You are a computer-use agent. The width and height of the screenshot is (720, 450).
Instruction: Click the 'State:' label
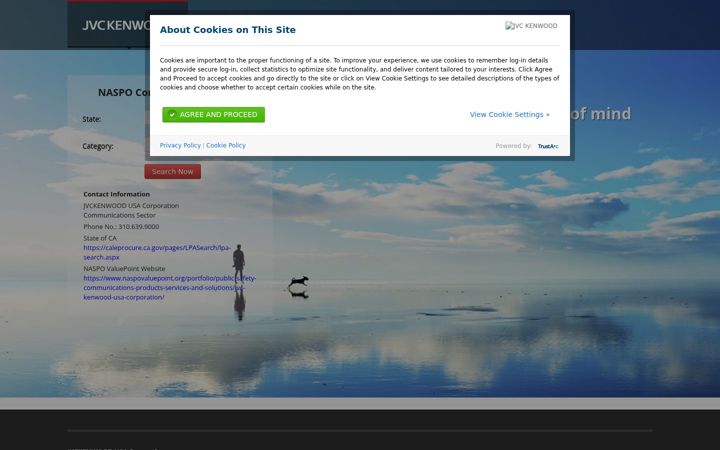click(x=92, y=119)
